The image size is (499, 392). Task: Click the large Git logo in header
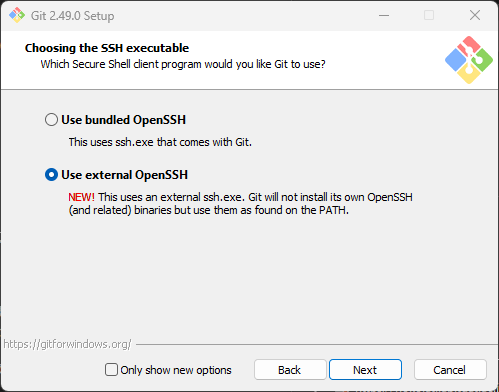click(x=469, y=60)
